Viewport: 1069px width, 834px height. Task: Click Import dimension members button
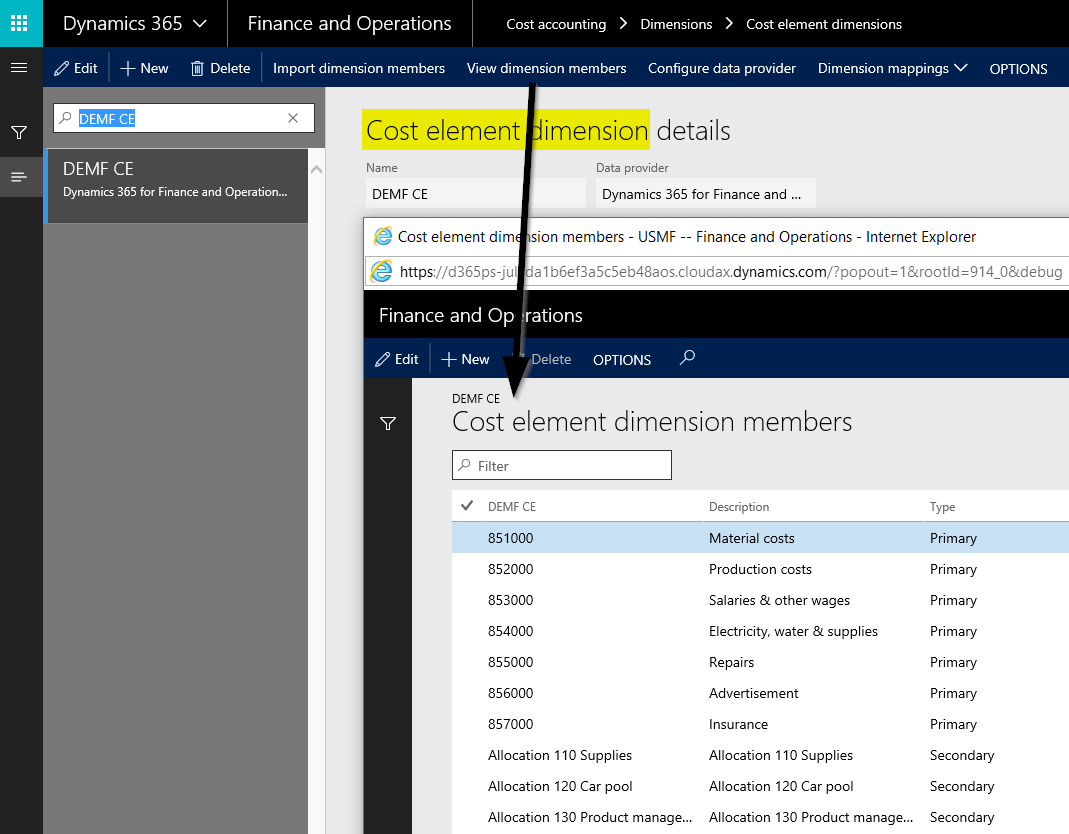point(358,68)
